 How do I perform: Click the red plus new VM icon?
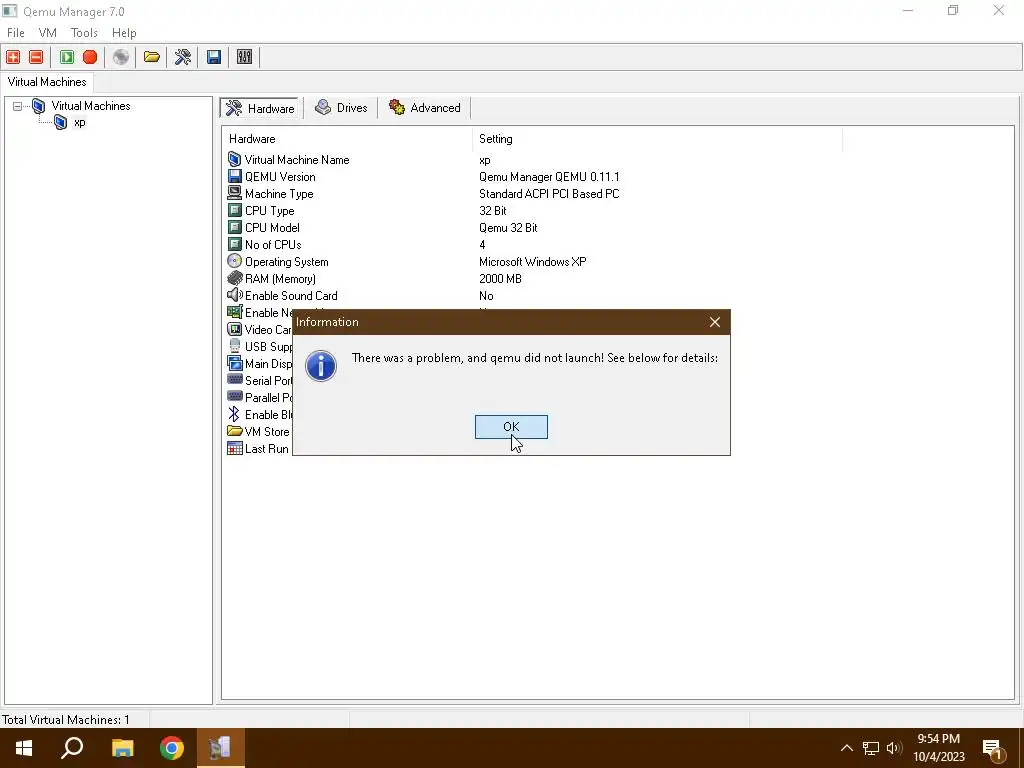(x=13, y=57)
